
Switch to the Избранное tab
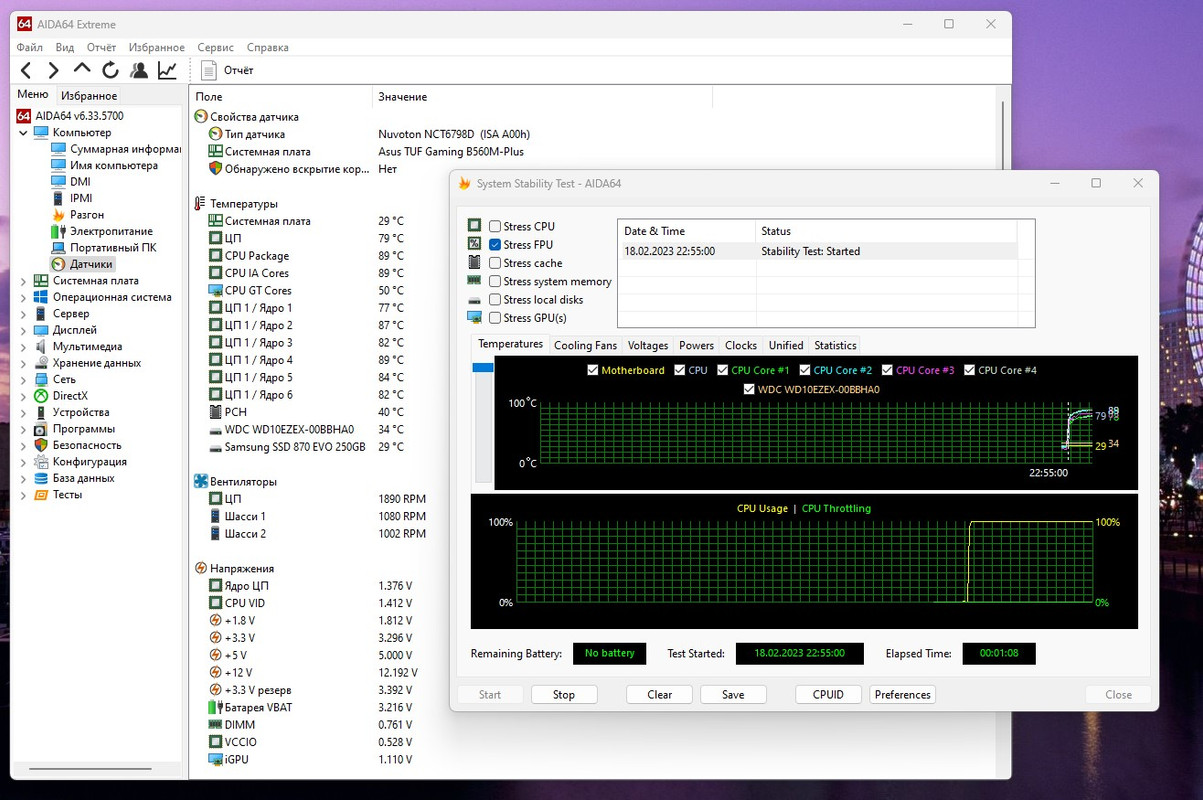[89, 96]
